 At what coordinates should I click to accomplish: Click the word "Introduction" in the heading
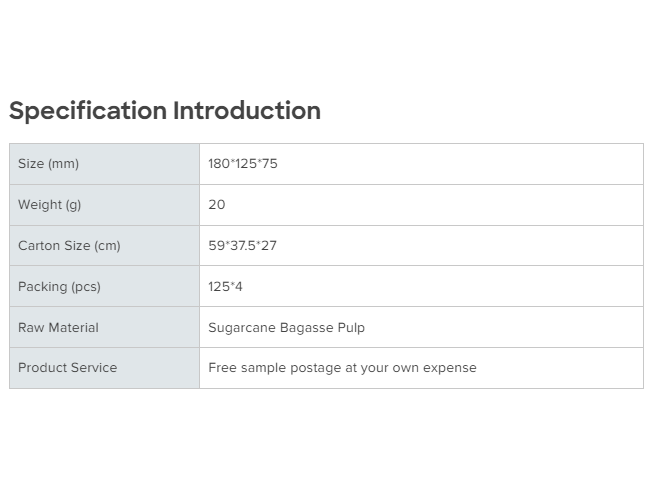coord(247,111)
